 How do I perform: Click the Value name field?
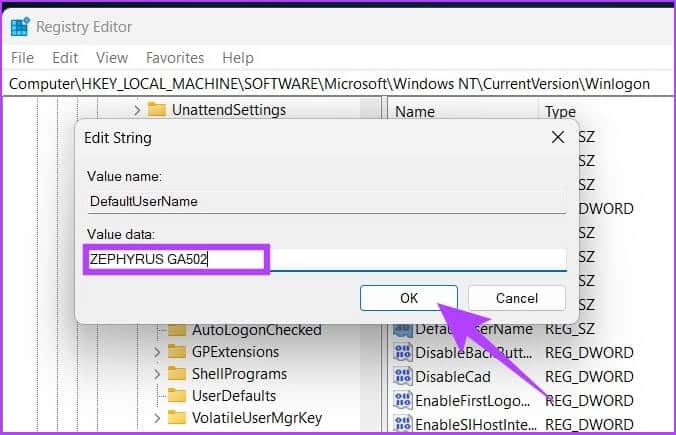click(327, 201)
